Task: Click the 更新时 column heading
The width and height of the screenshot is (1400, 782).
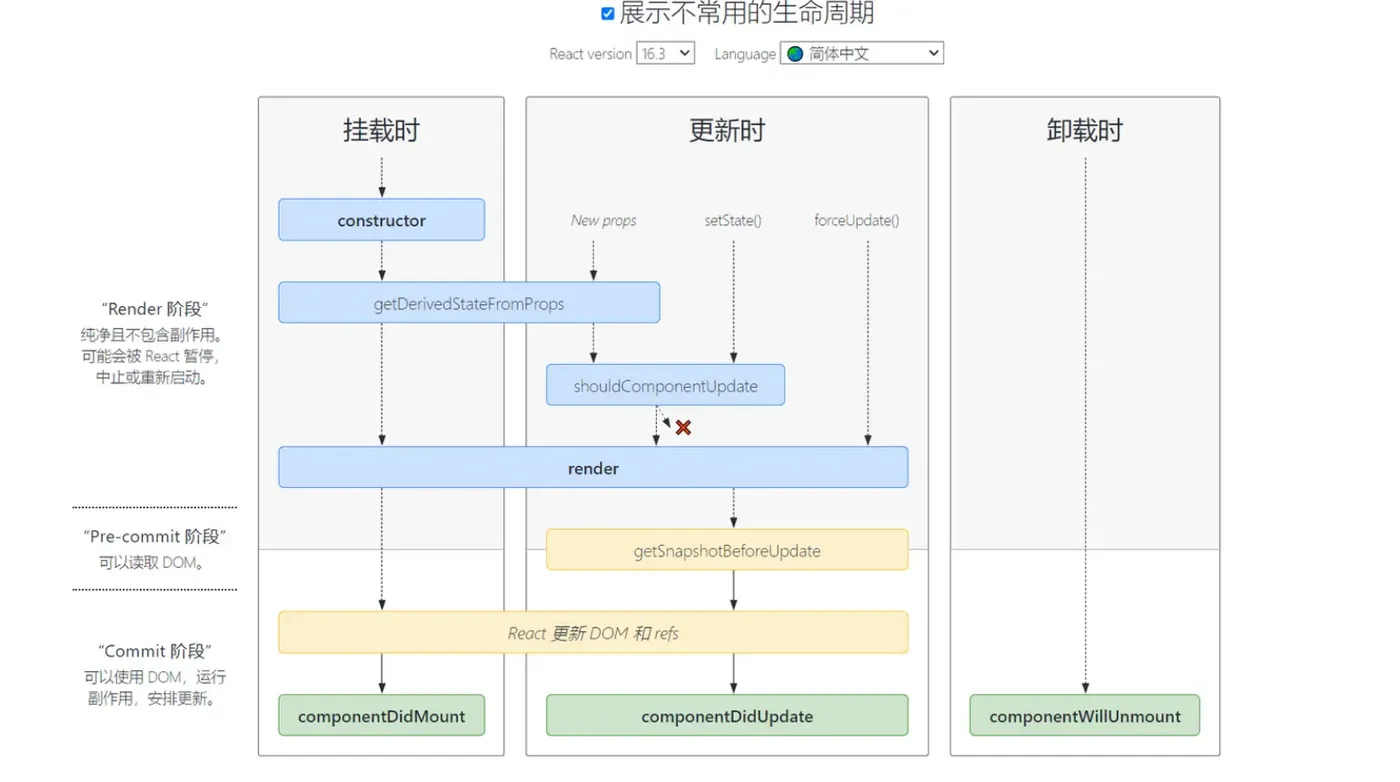Action: pyautogui.click(x=727, y=131)
